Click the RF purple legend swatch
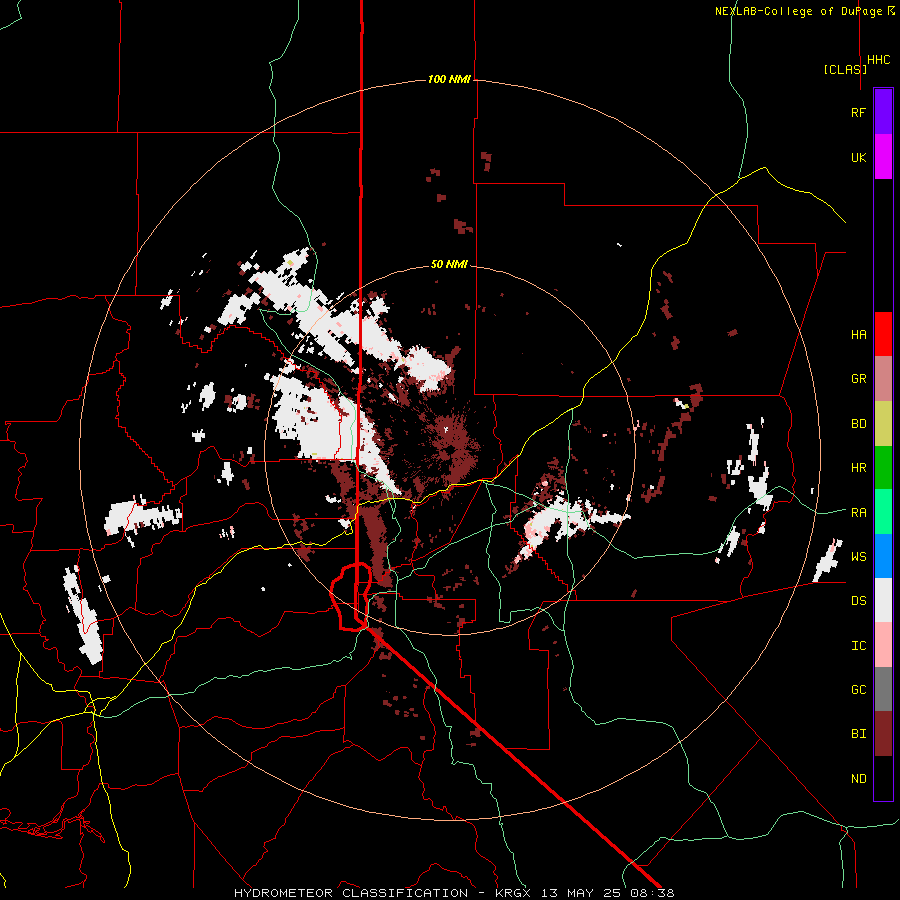900x900 pixels. (883, 112)
